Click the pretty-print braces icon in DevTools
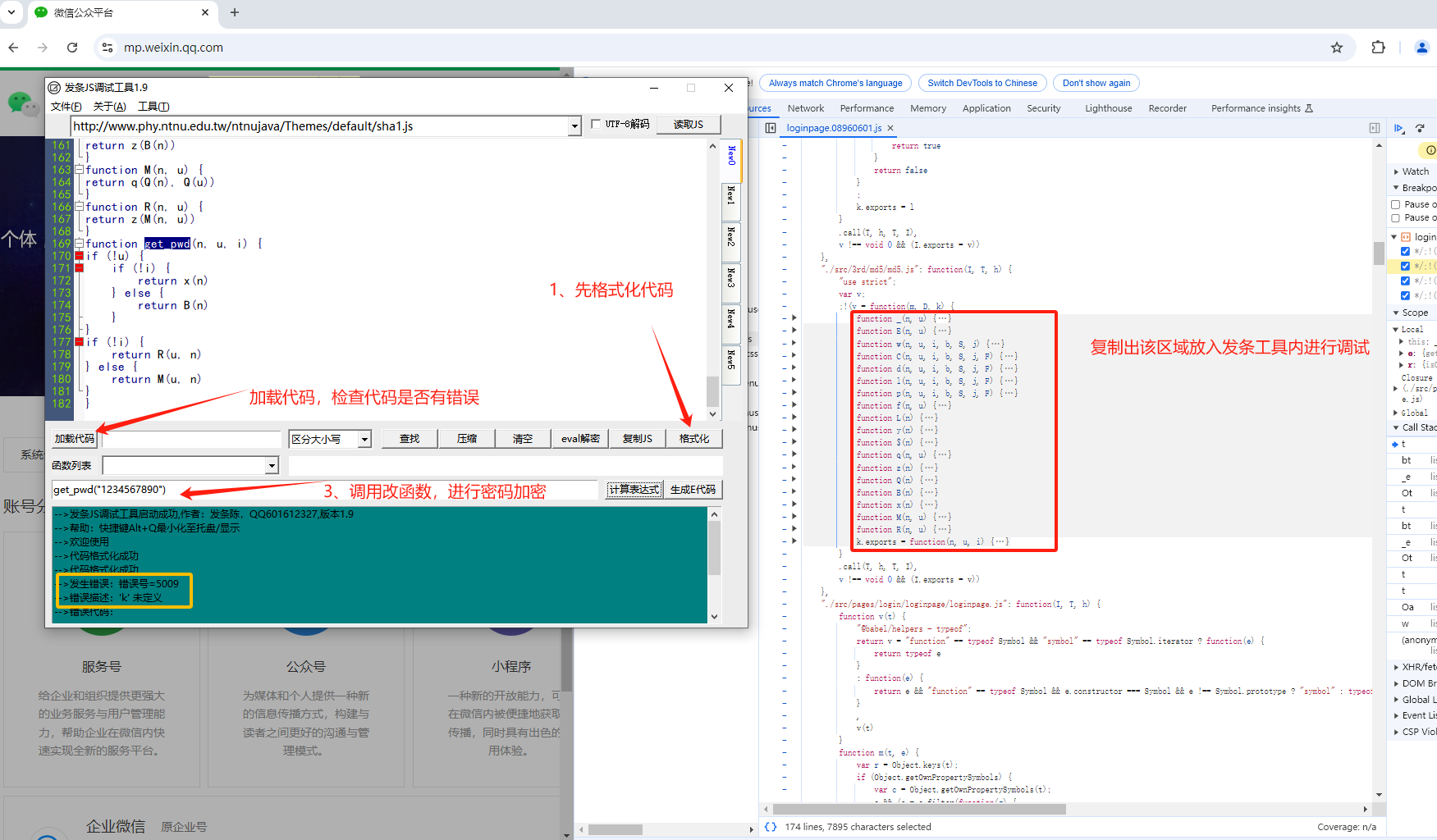The height and width of the screenshot is (840, 1437). [x=771, y=827]
